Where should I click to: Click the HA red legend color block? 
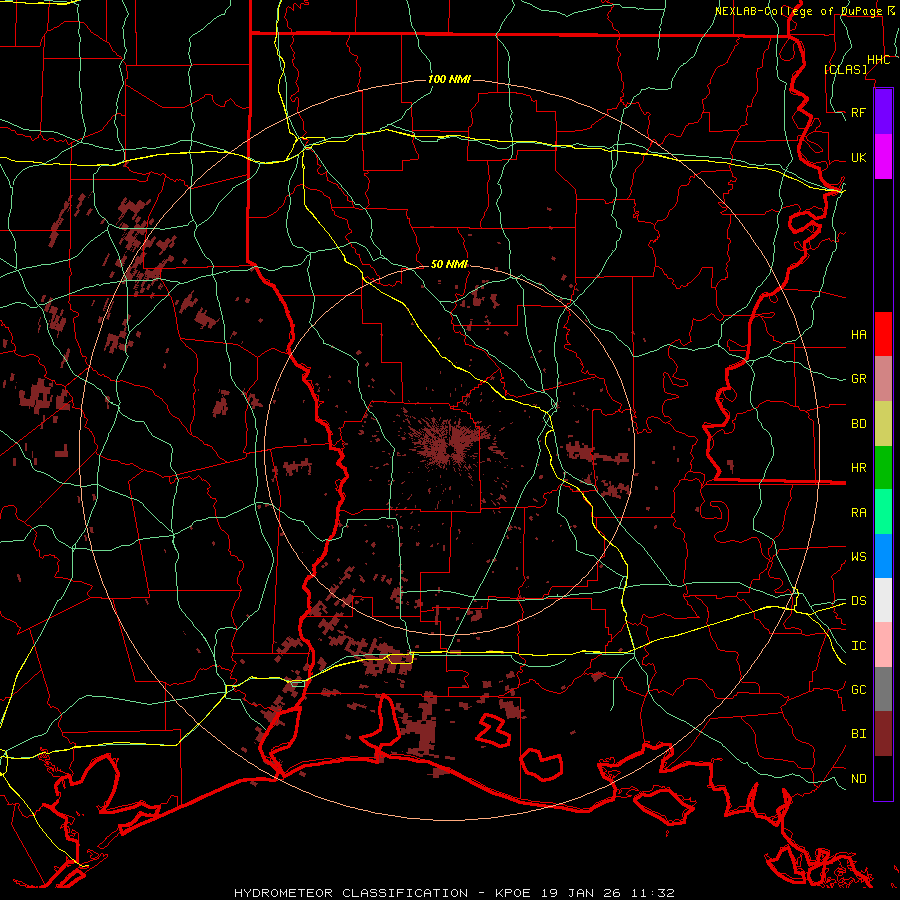tap(883, 334)
